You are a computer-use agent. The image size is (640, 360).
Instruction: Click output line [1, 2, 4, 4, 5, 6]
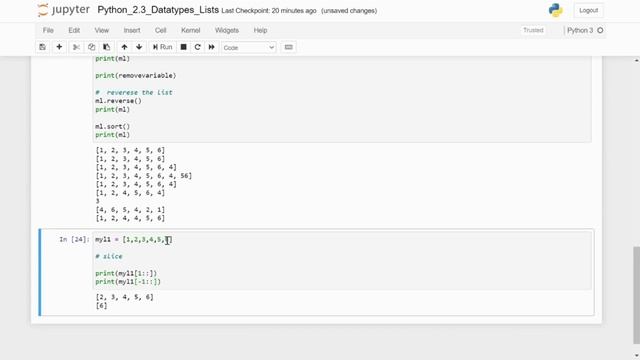tap(130, 218)
